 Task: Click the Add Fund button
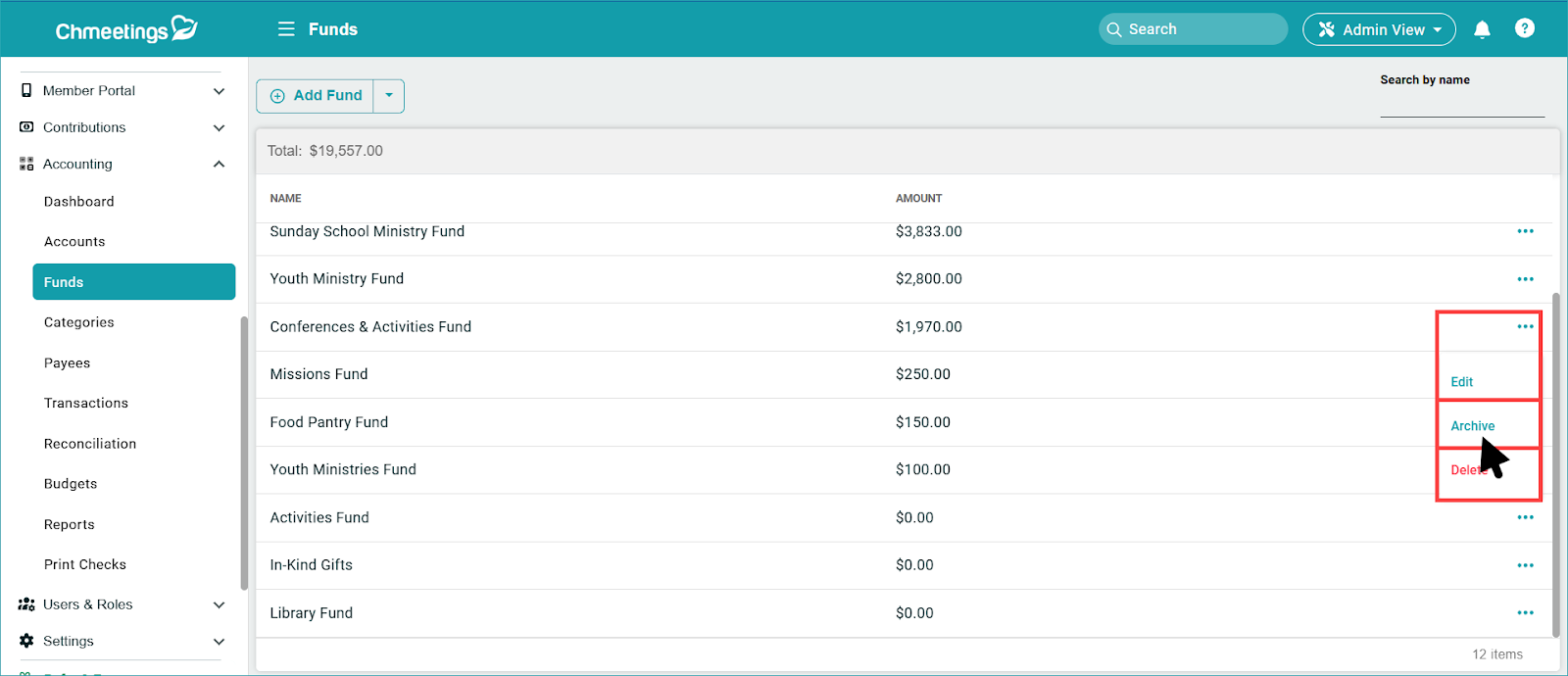coord(317,96)
